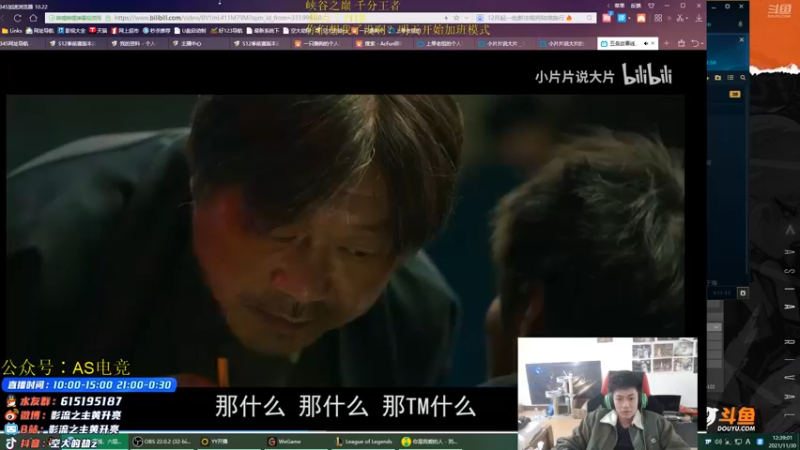The image size is (800, 450).
Task: Open the extensions grid icon
Action: tap(658, 18)
